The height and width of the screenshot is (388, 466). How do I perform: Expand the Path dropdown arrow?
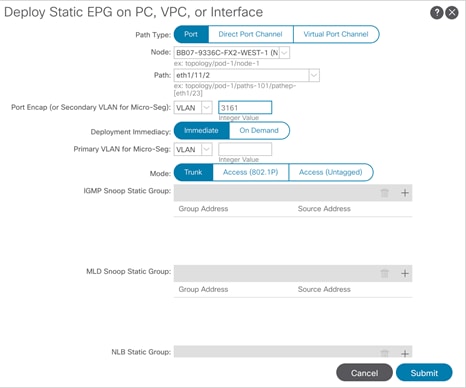[x=314, y=75]
